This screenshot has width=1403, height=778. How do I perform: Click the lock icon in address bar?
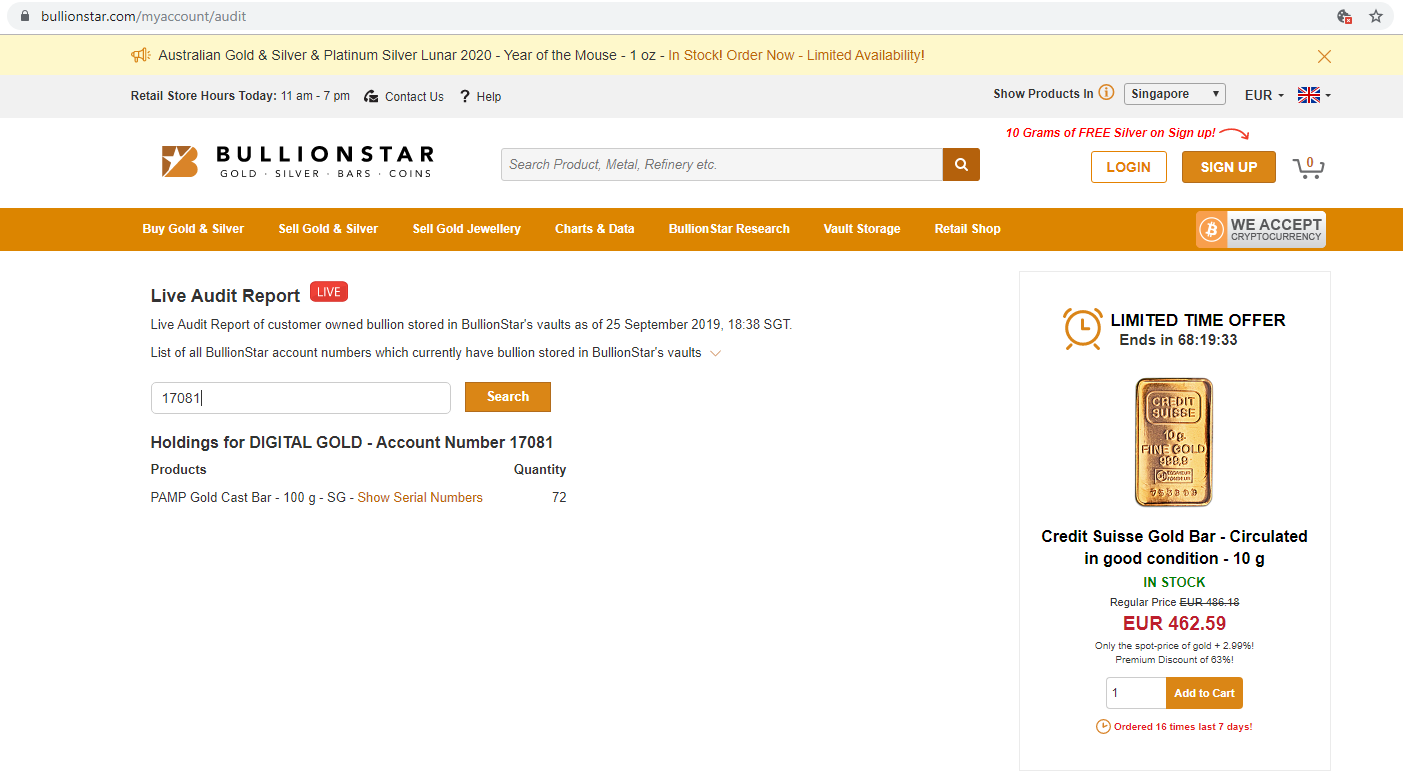[x=26, y=16]
